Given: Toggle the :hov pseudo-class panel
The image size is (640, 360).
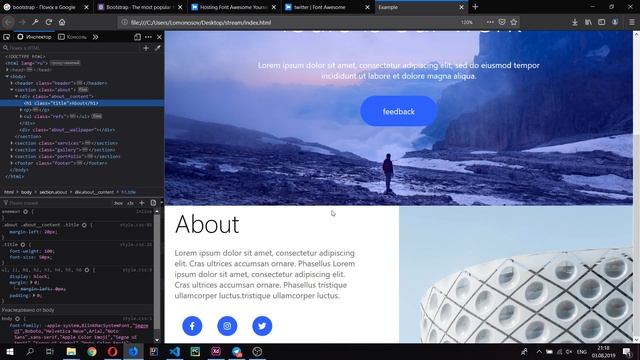Looking at the screenshot, I should [118, 203].
